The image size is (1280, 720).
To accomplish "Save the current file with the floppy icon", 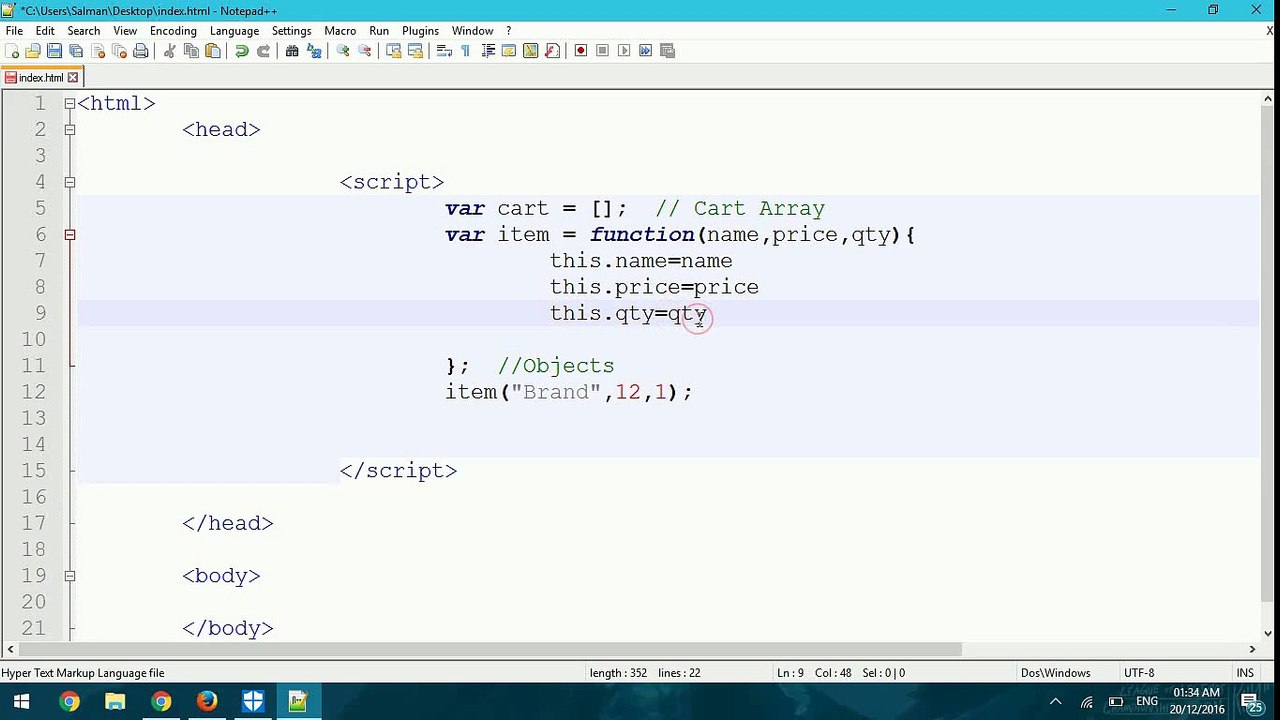I will click(x=54, y=51).
